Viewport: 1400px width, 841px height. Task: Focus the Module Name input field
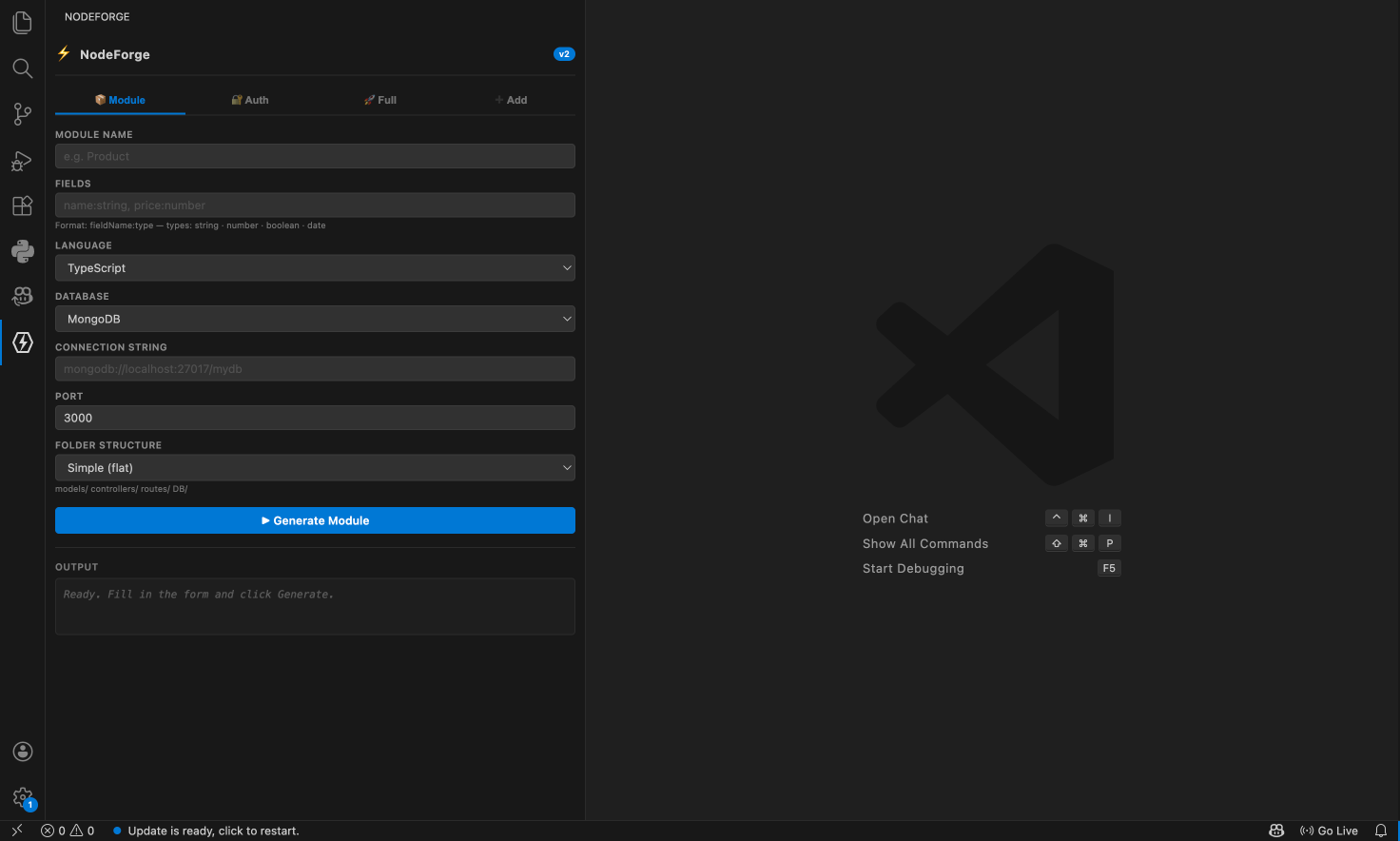315,156
